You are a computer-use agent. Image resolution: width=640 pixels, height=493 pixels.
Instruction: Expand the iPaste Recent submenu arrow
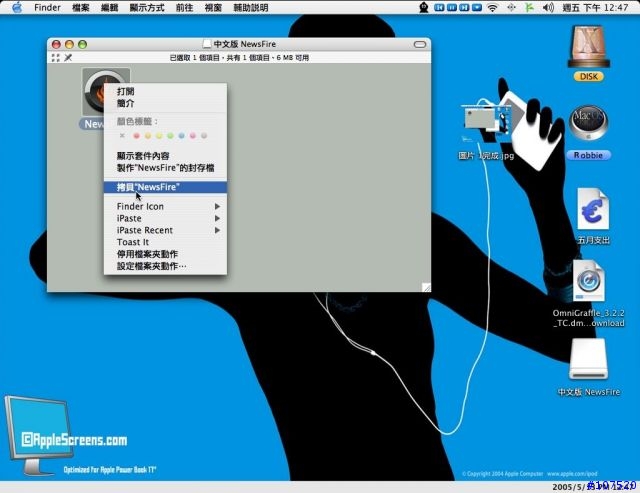pyautogui.click(x=218, y=230)
